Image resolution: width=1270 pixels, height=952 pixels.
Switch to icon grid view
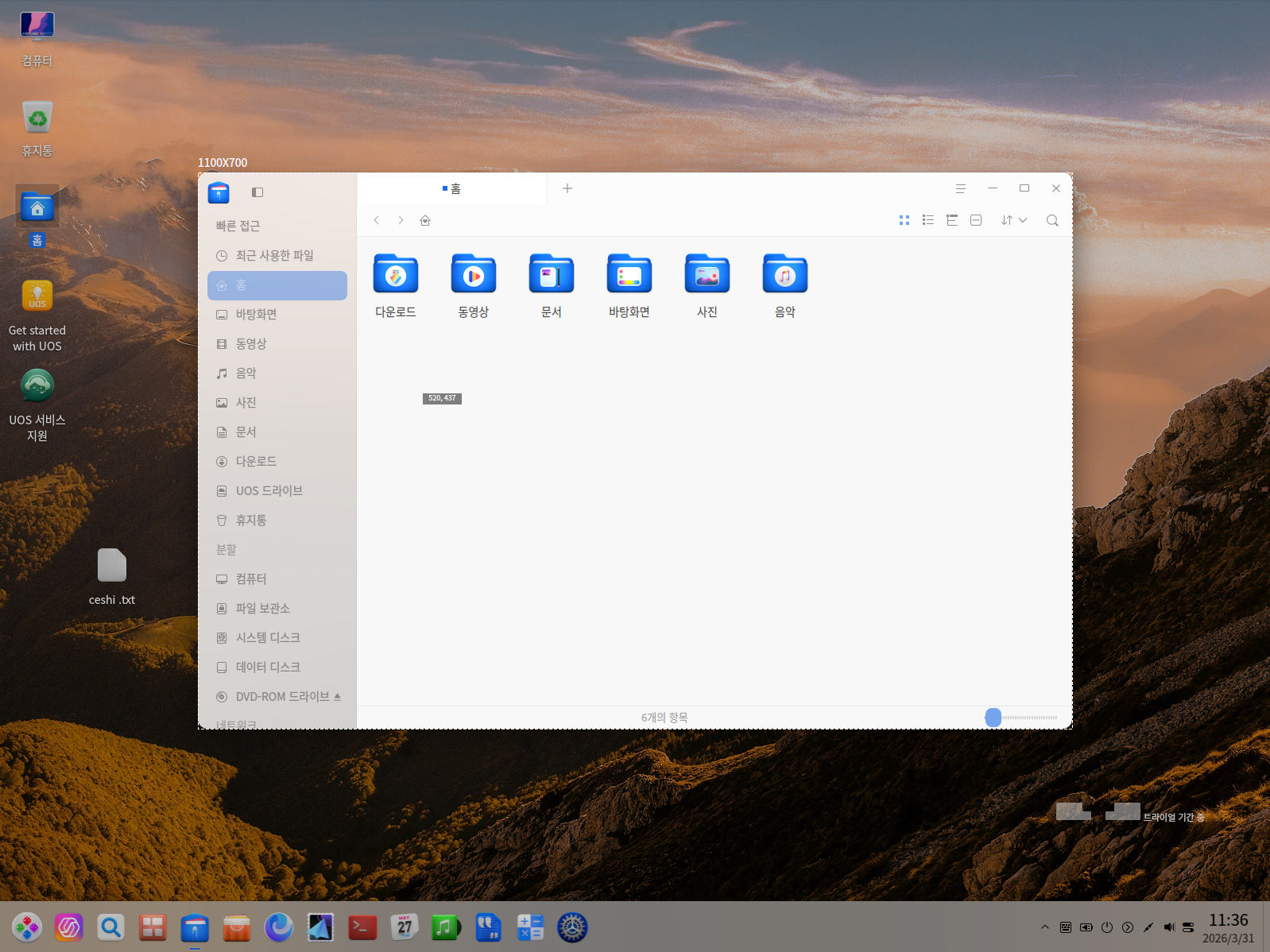[904, 220]
